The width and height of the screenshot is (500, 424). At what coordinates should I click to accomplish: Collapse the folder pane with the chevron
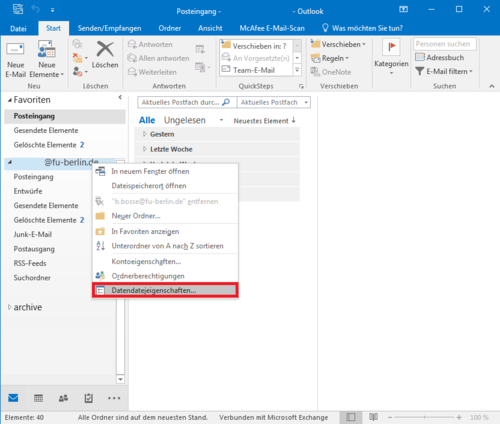click(x=120, y=97)
